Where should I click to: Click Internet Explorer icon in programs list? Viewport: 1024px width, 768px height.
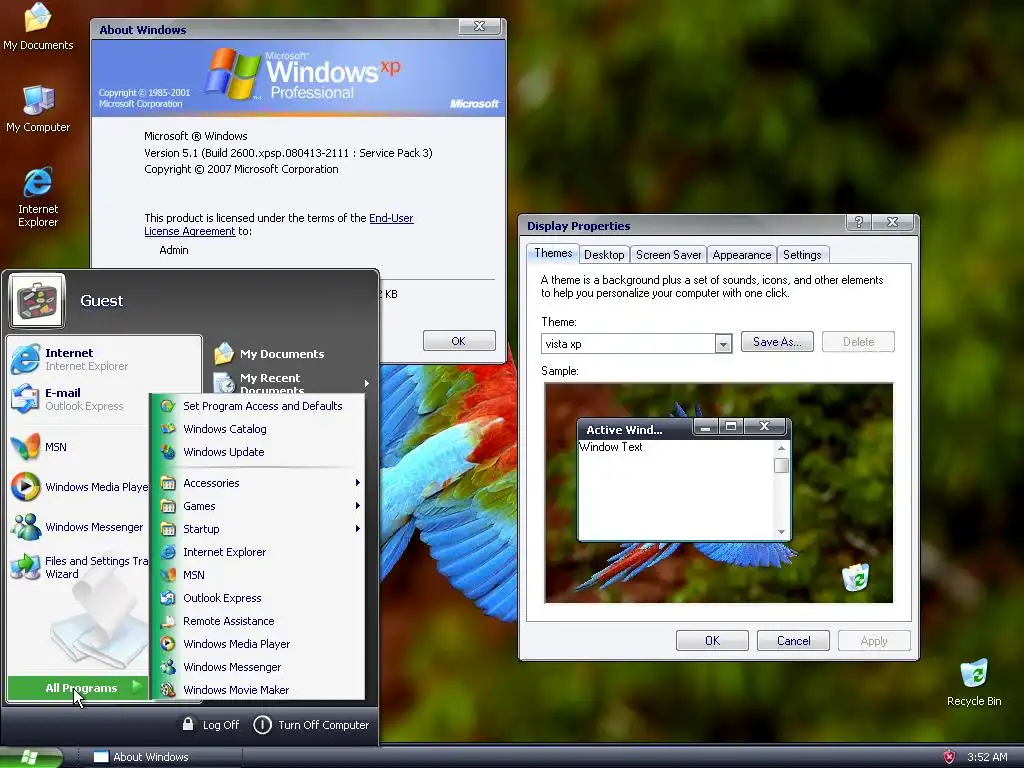click(168, 552)
